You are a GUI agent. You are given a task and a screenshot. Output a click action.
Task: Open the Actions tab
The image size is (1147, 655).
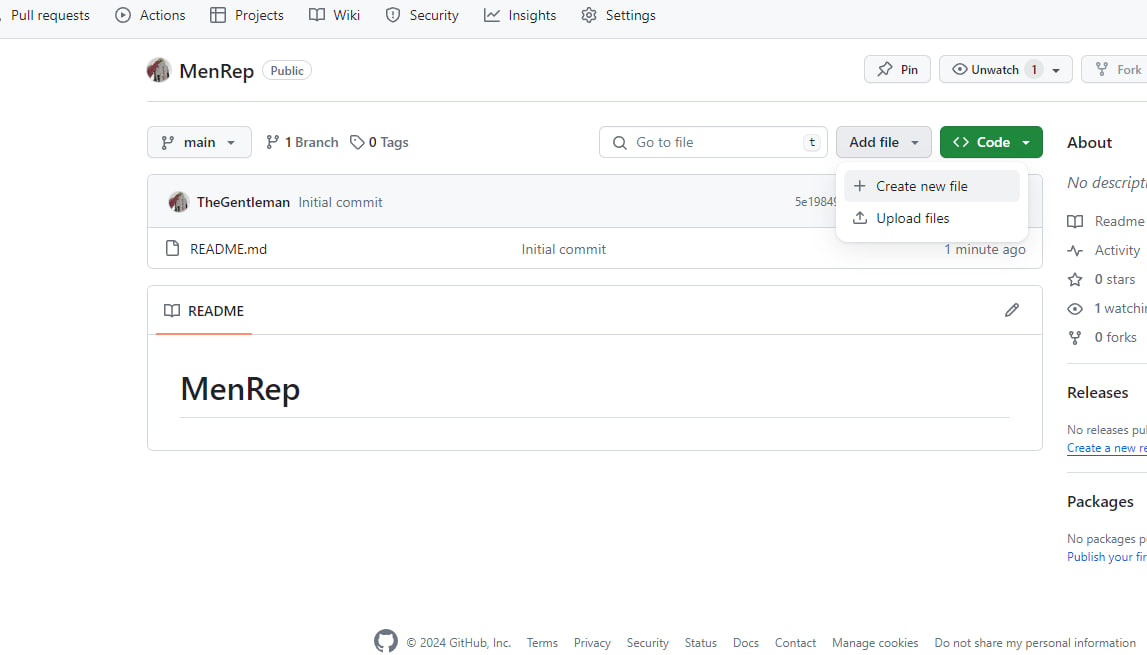151,15
